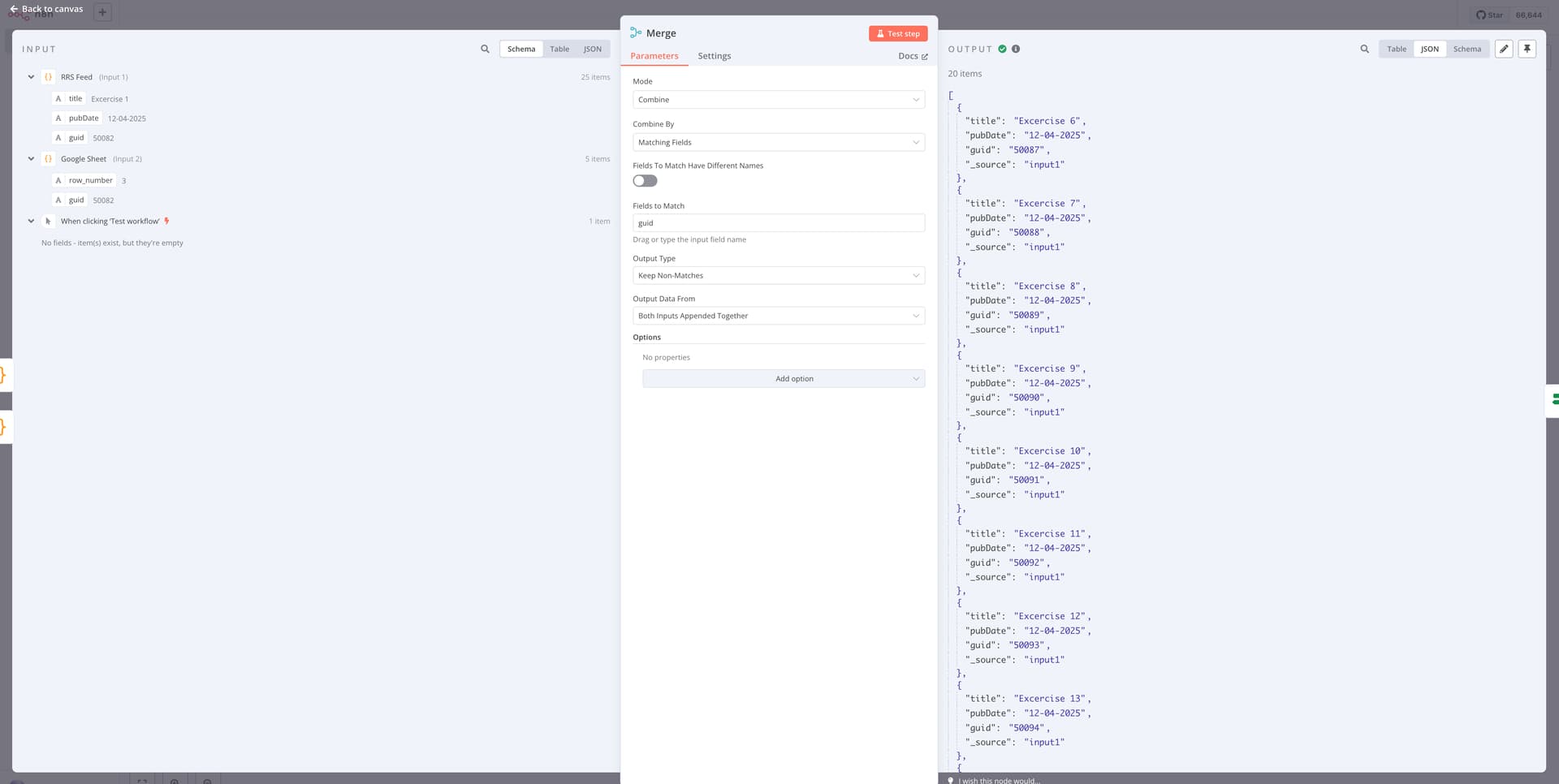Click the info icon beside OUTPUT
This screenshot has width=1559, height=784.
coord(1016,49)
